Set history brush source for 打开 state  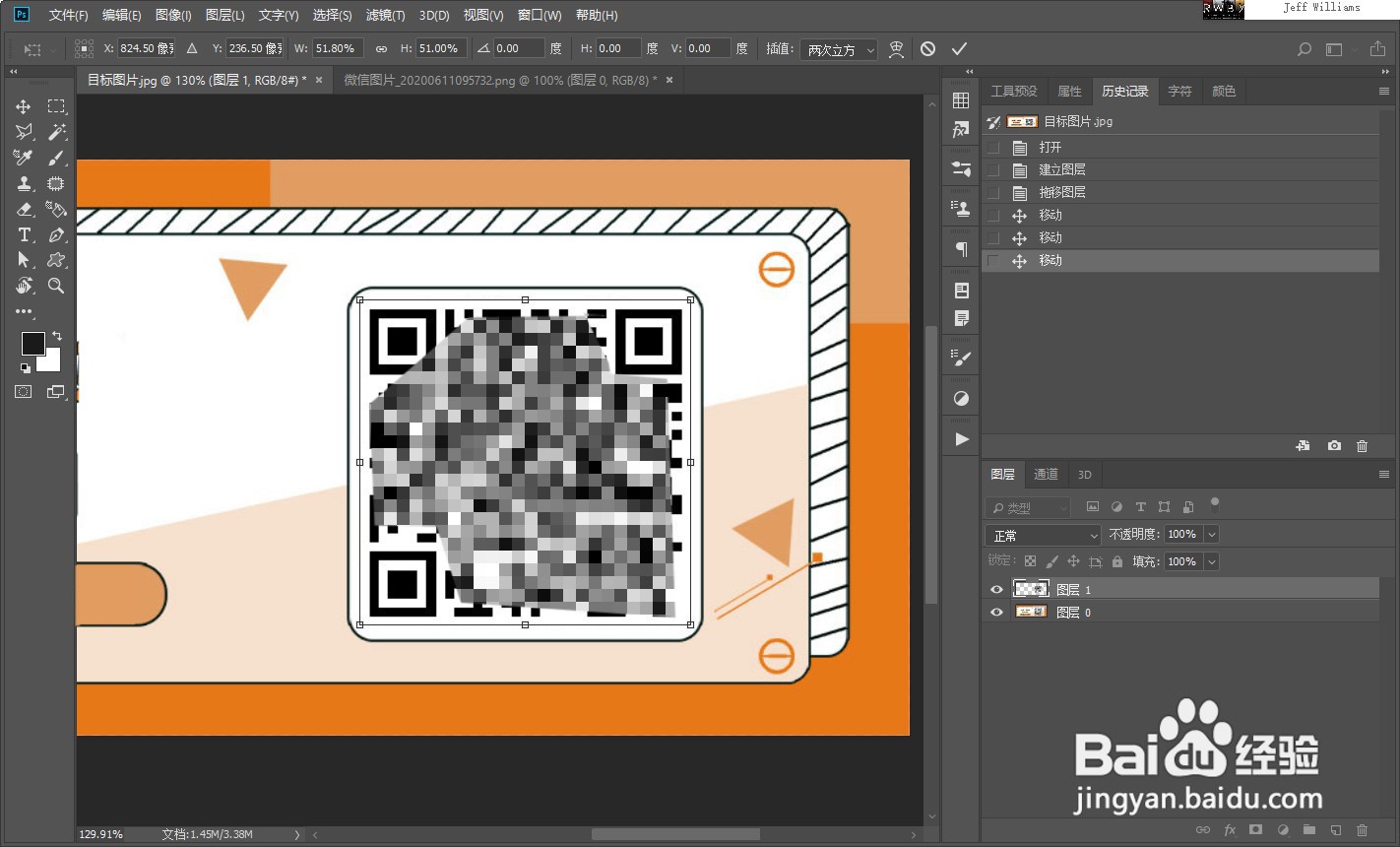[993, 147]
